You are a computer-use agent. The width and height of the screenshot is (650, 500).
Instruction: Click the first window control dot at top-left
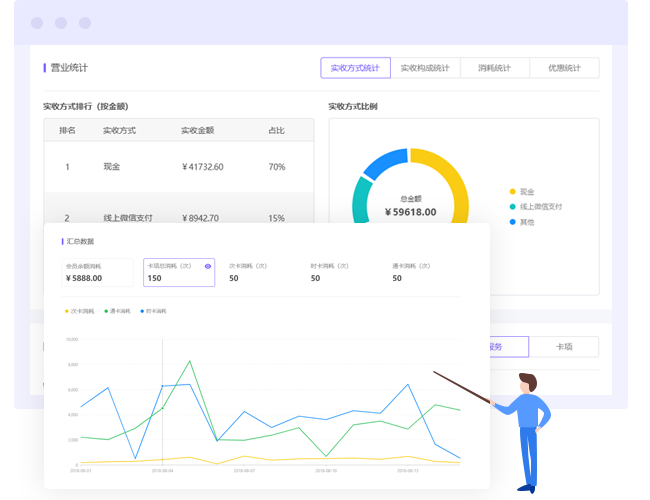(37, 22)
